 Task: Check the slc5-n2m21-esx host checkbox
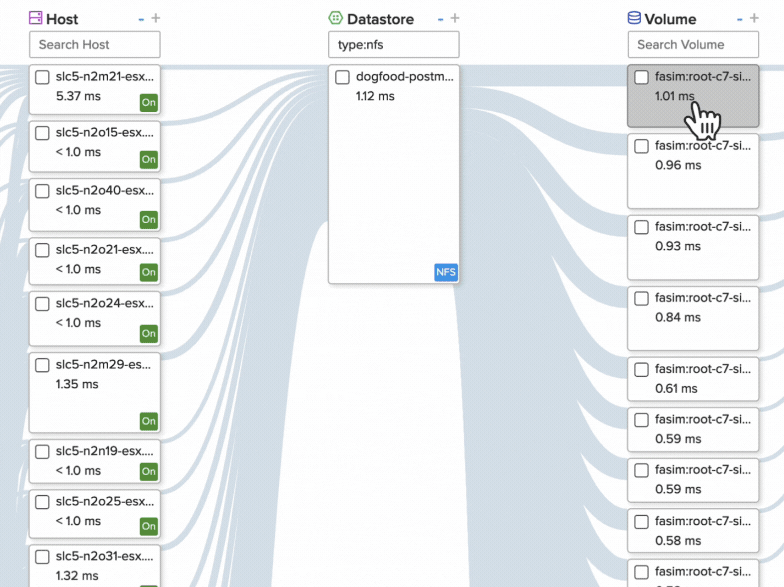point(43,77)
